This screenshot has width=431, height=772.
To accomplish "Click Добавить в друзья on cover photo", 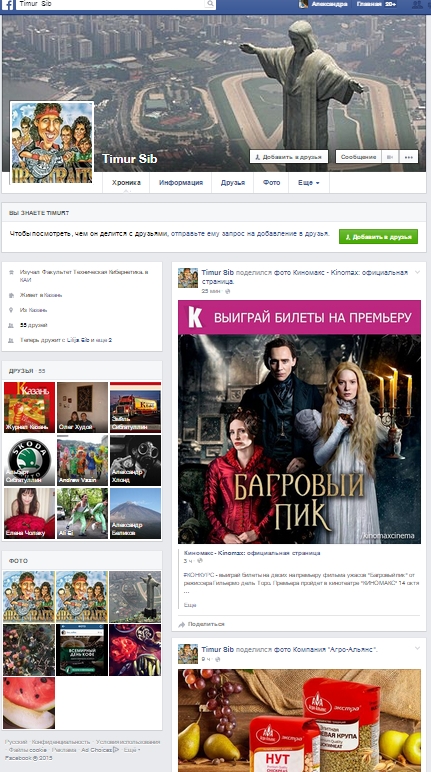I will pyautogui.click(x=289, y=157).
